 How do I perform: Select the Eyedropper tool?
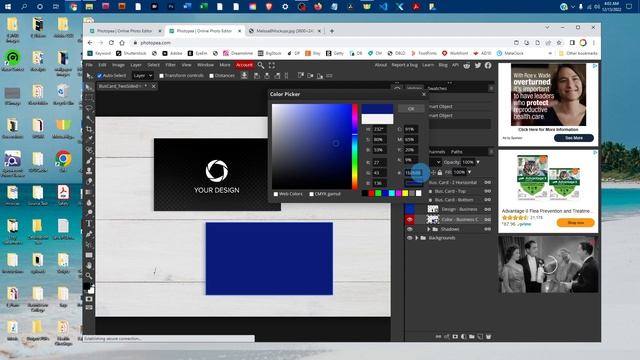point(89,140)
